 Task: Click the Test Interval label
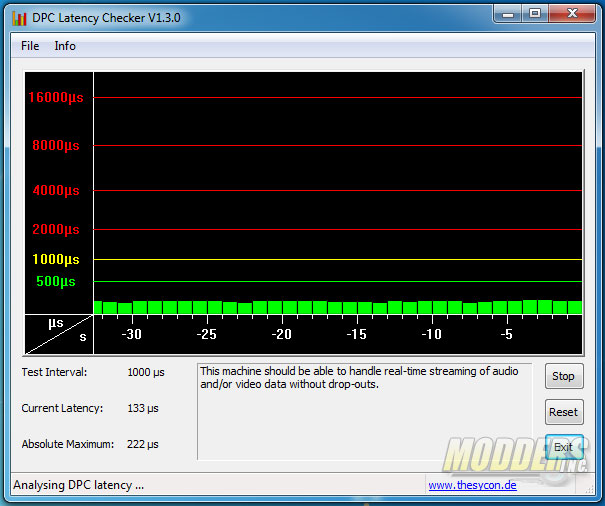point(54,372)
